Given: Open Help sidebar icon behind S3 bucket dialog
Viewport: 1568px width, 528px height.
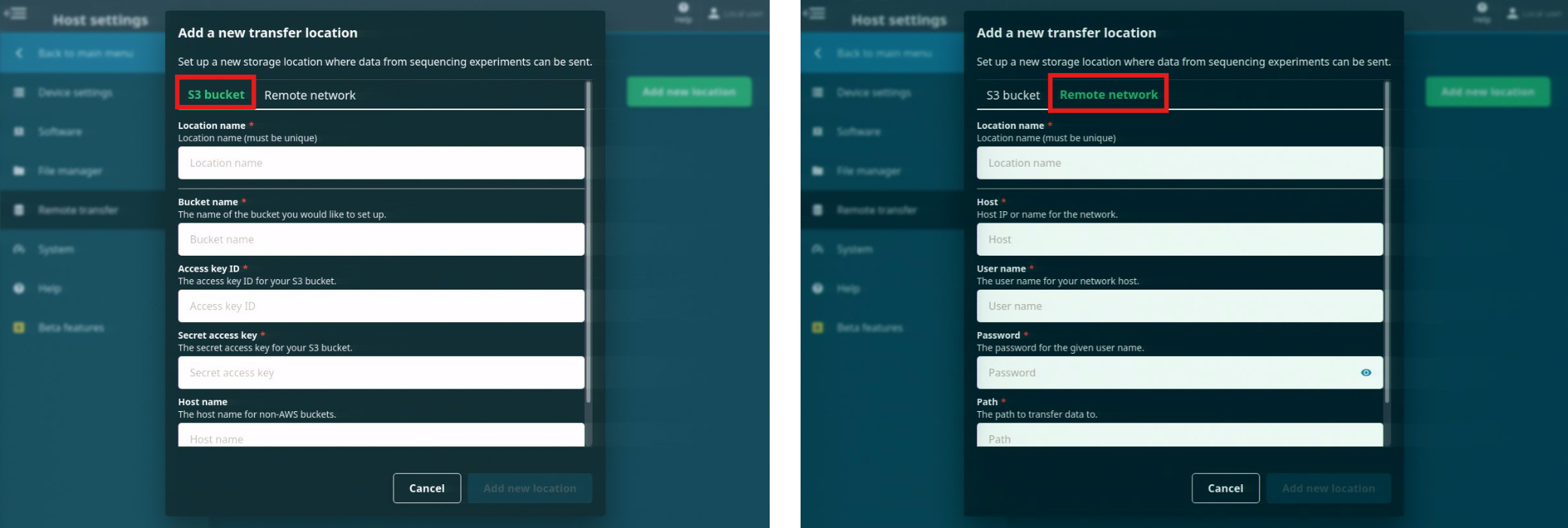Looking at the screenshot, I should click(x=19, y=288).
